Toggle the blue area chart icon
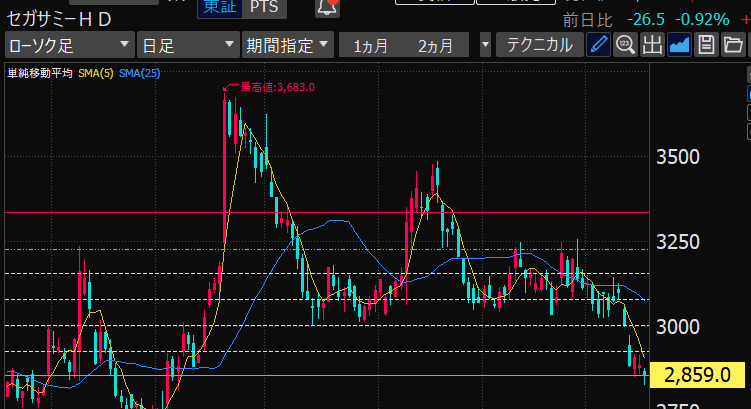Viewport: 751px width, 409px height. point(680,45)
